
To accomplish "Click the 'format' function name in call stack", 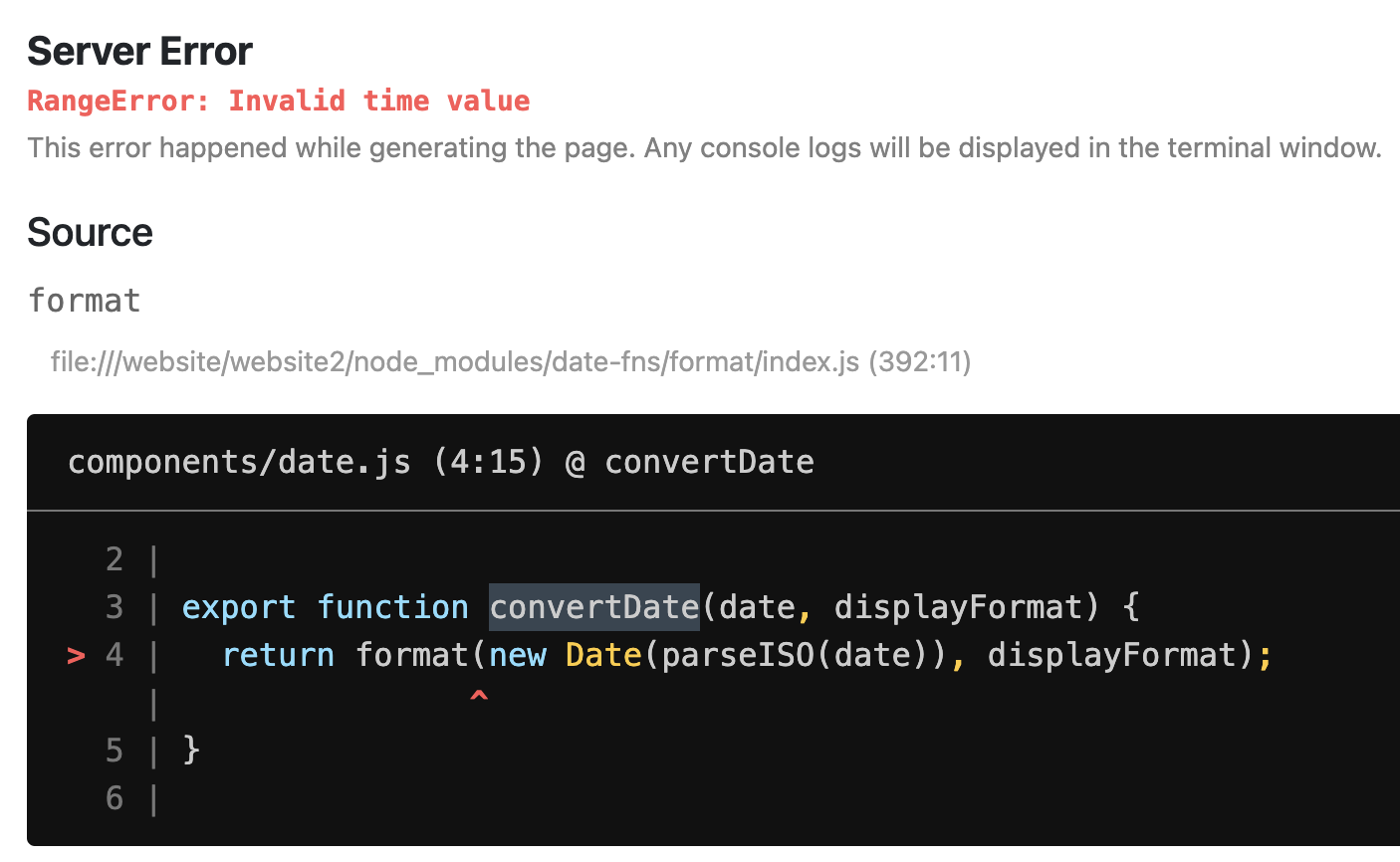I will [x=85, y=300].
